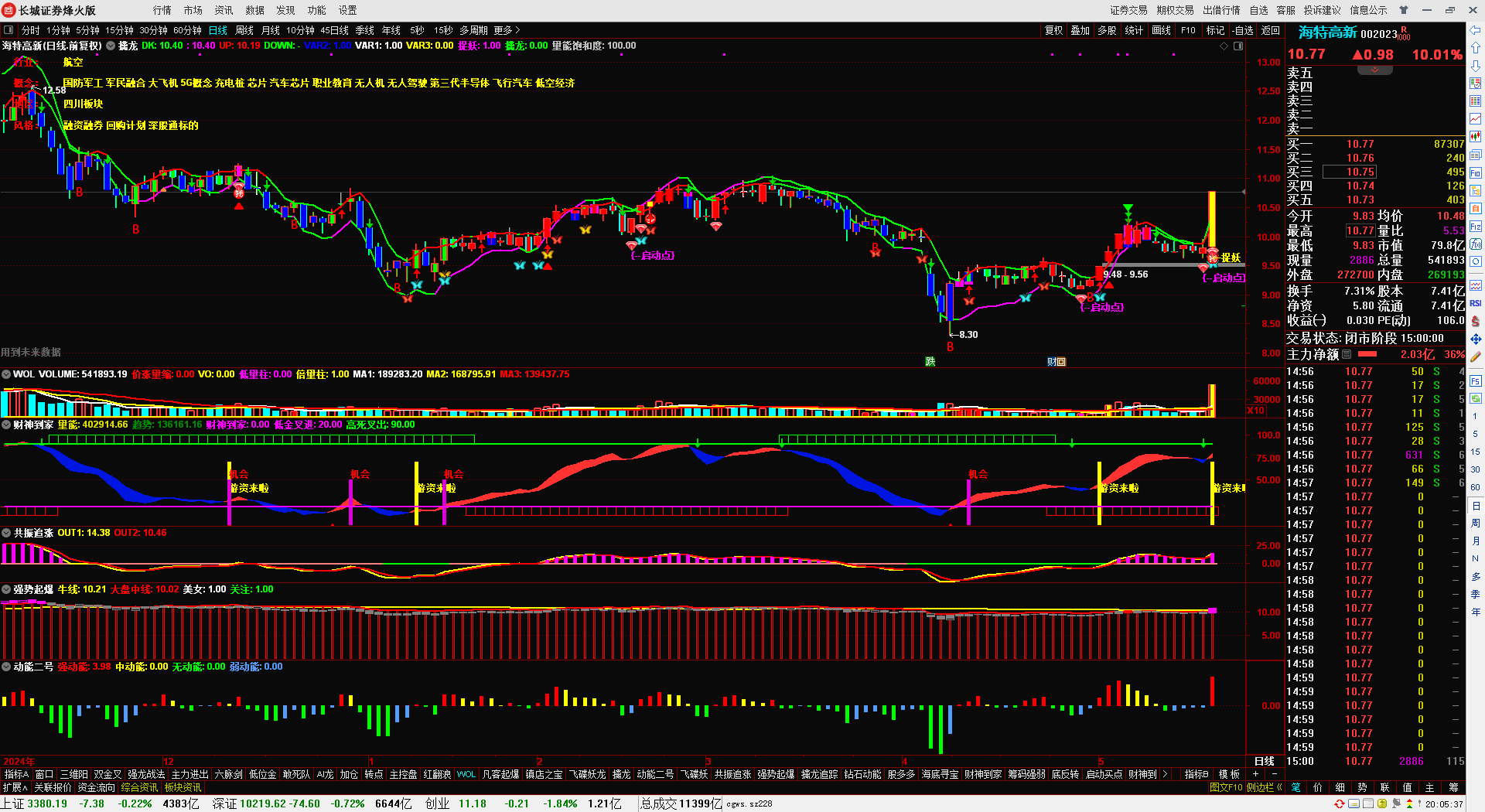Image resolution: width=1485 pixels, height=812 pixels.
Task: Click the up arrow icon in right sidebar
Action: coord(1476,47)
